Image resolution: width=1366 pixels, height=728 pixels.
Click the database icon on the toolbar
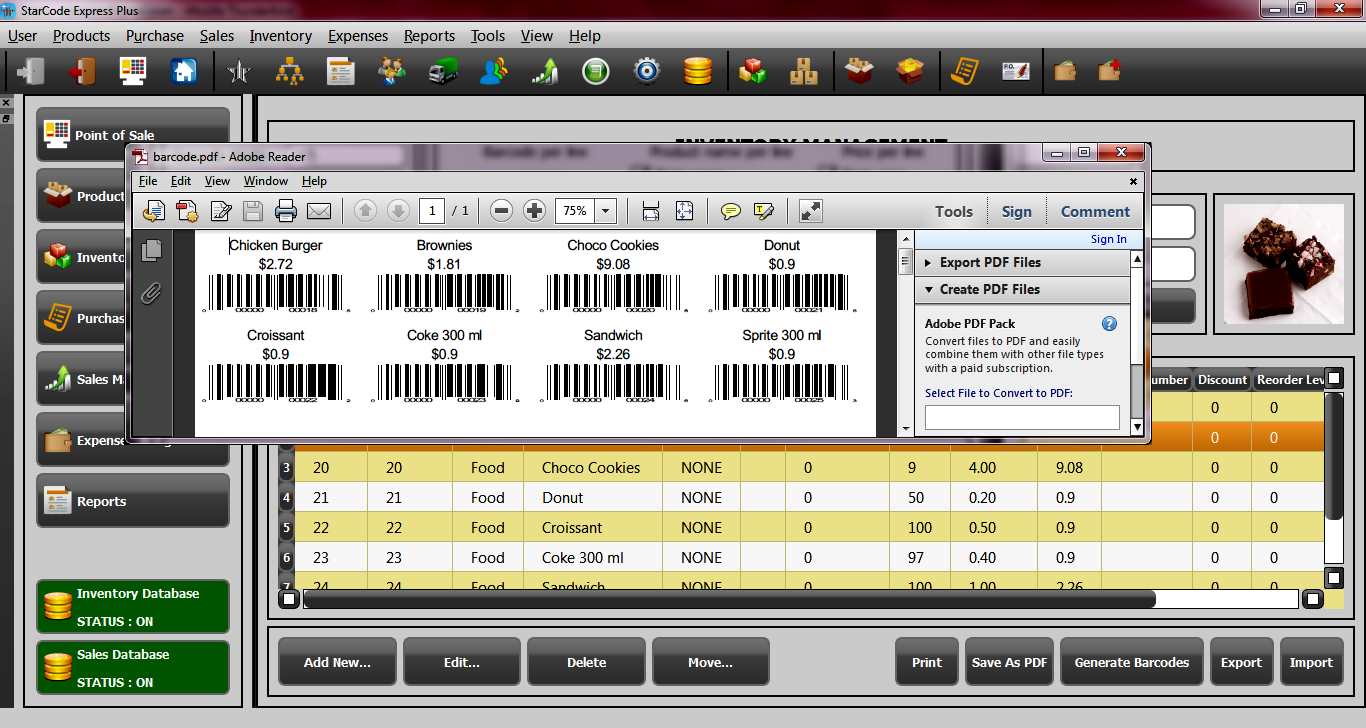[x=698, y=70]
